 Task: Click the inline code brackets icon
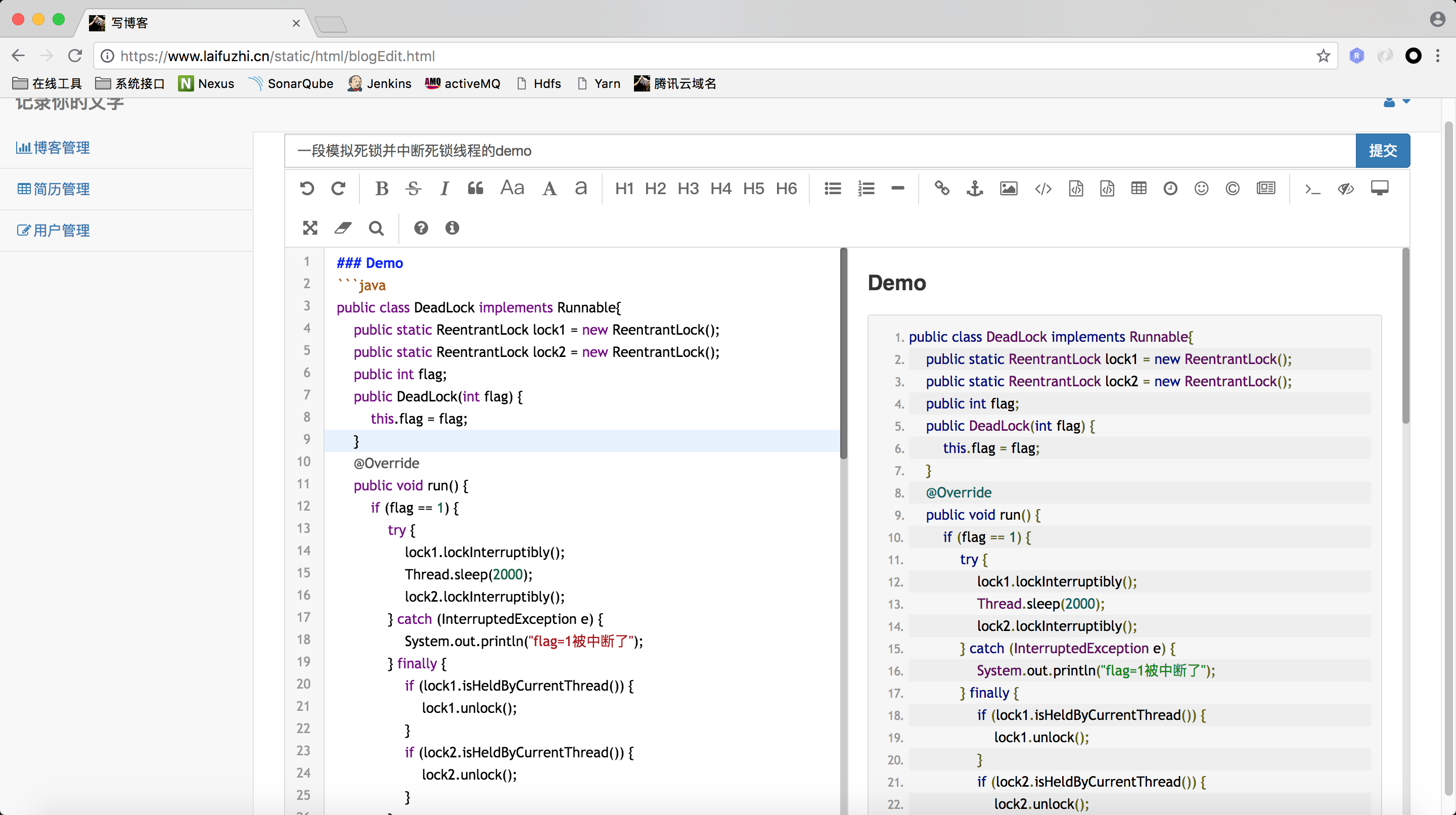click(x=1043, y=188)
